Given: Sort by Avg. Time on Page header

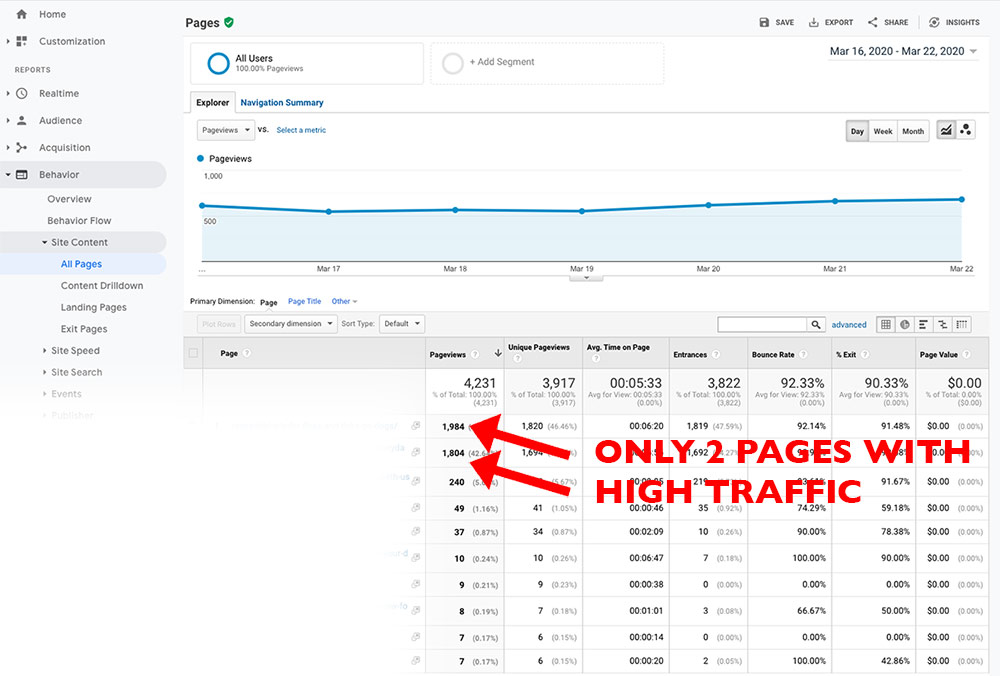Looking at the screenshot, I should [618, 348].
